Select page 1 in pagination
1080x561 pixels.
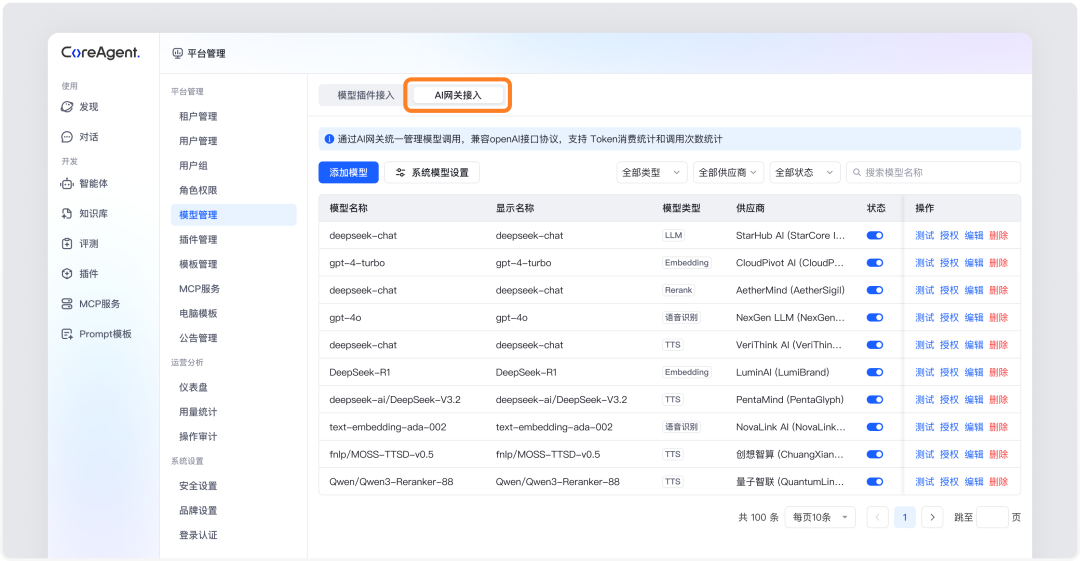tap(905, 517)
